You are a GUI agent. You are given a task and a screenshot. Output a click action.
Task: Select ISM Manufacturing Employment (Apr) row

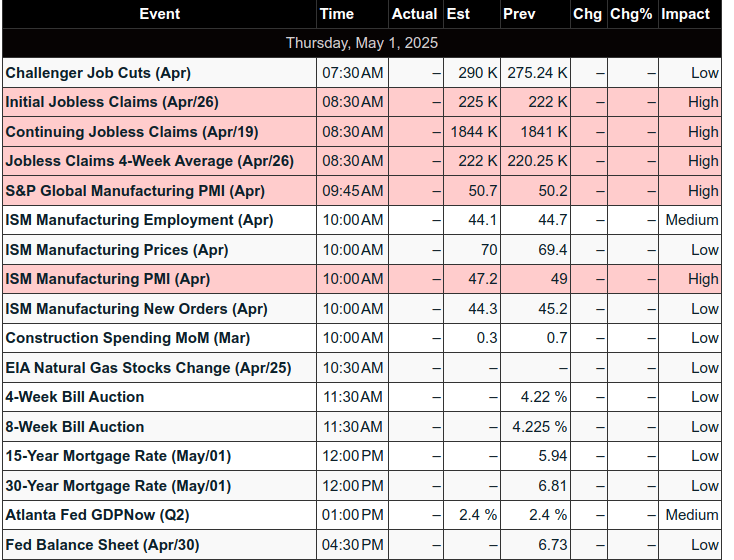[x=361, y=220]
